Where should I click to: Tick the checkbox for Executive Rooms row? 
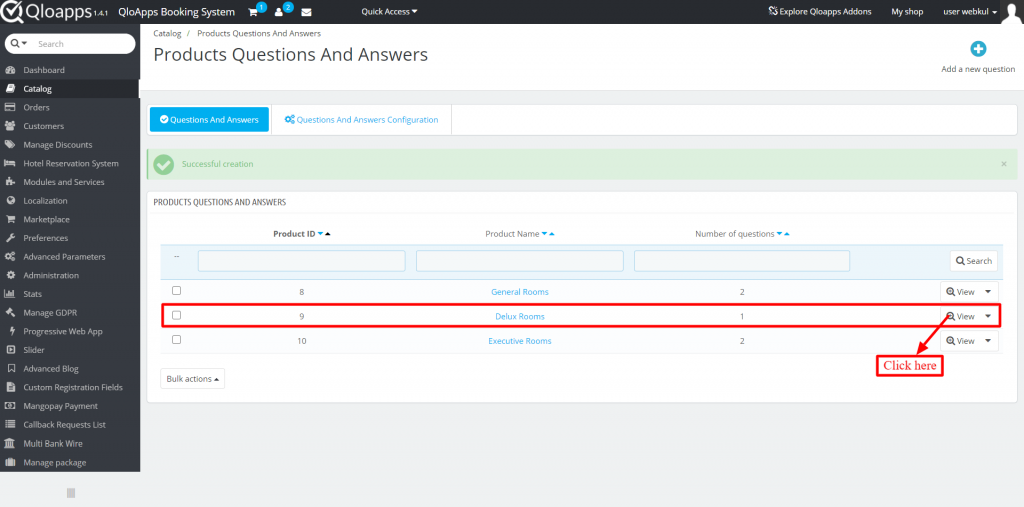coord(176,340)
